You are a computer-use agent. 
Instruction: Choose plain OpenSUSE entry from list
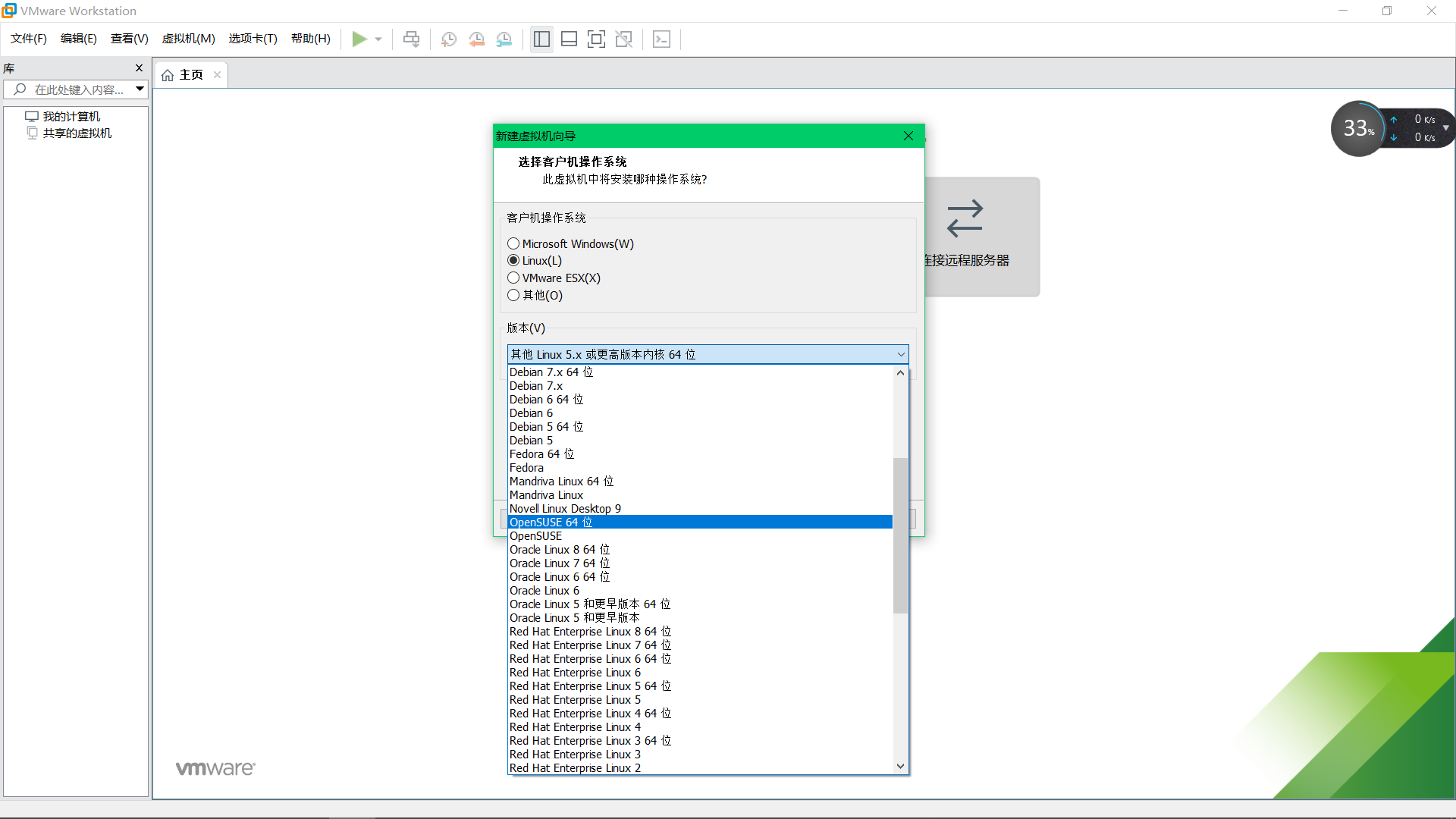coord(701,536)
